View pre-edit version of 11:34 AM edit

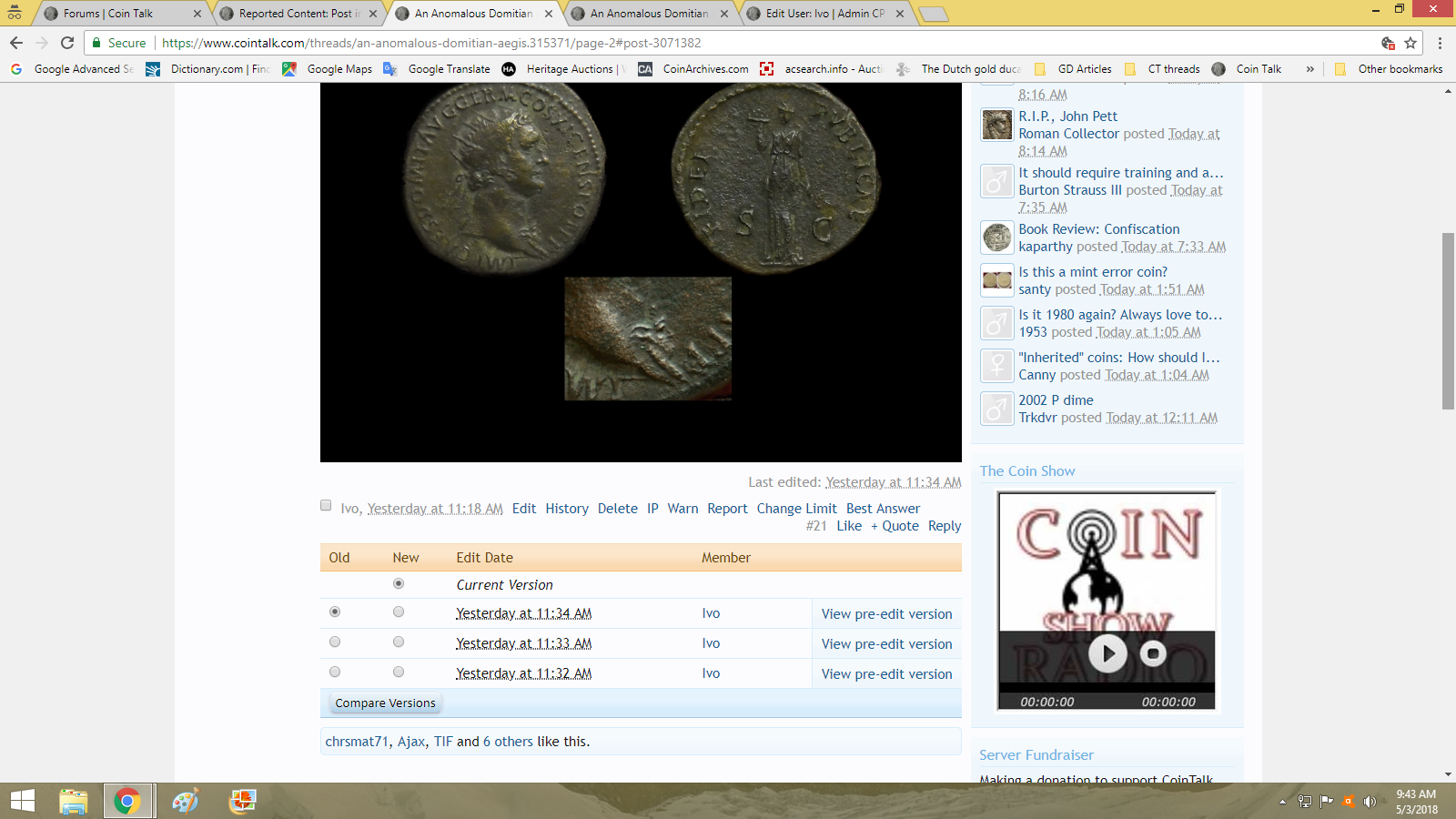(x=887, y=614)
